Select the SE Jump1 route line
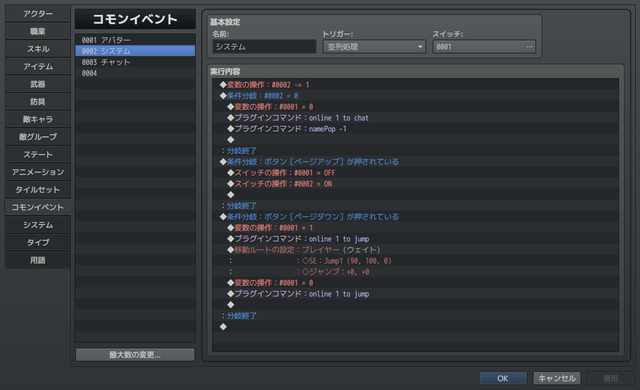This screenshot has width=640, height=390. [x=416, y=261]
